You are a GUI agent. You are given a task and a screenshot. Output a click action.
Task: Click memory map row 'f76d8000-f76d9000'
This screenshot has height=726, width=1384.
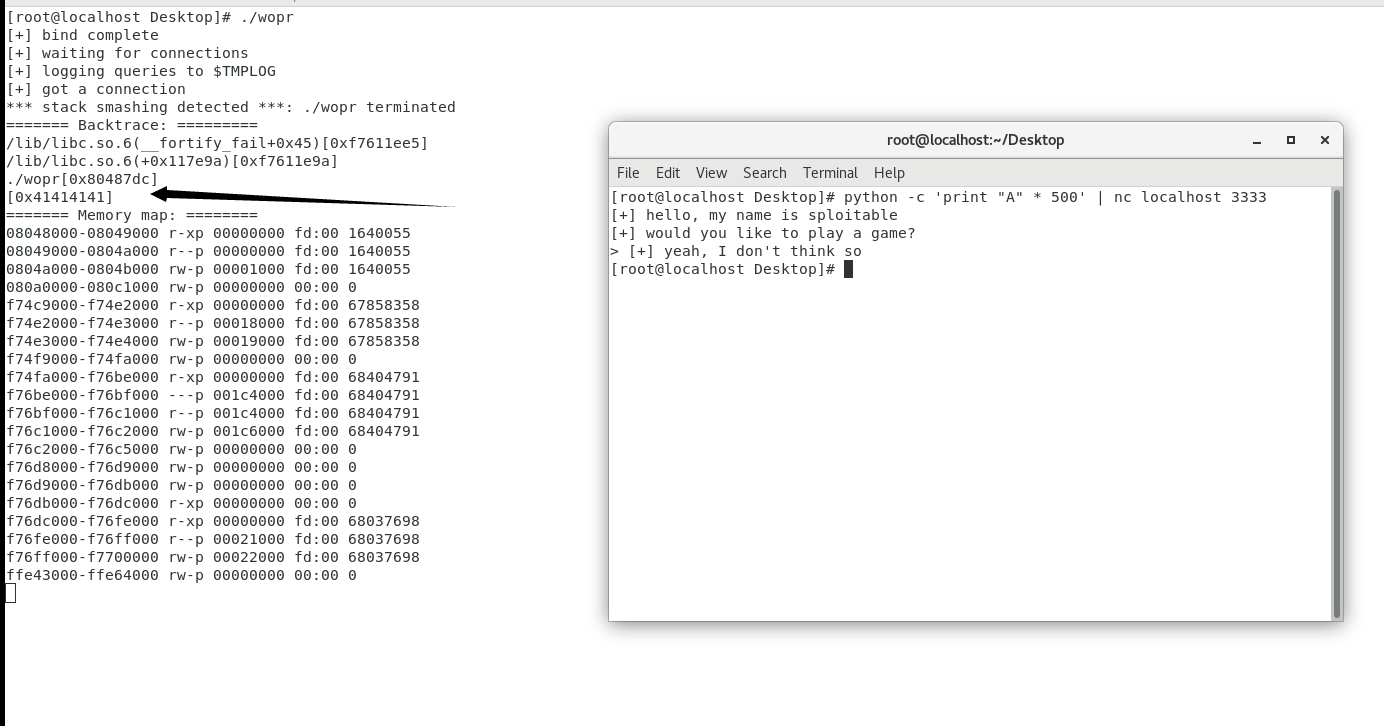click(181, 467)
